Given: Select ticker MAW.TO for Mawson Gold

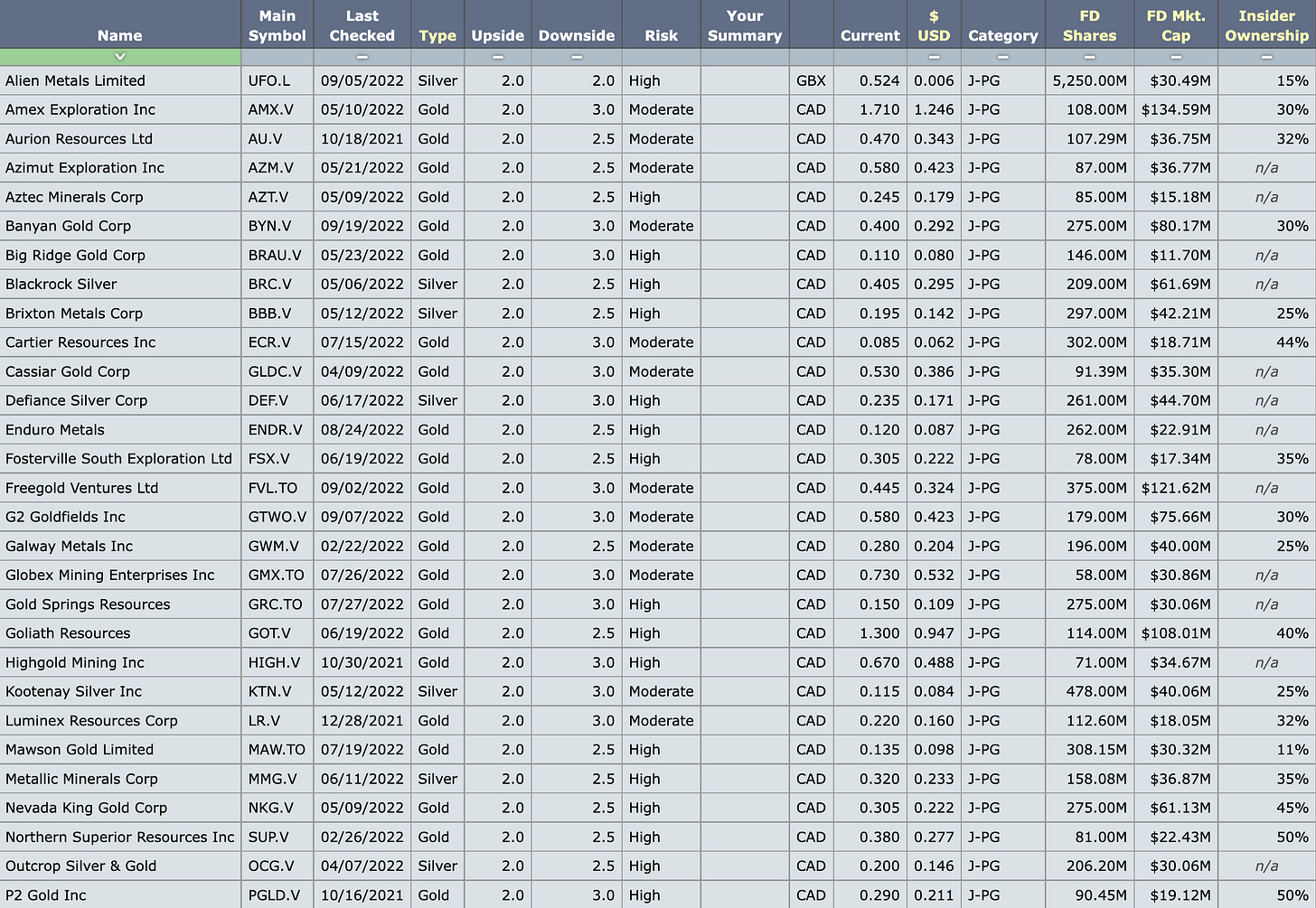Looking at the screenshot, I should point(277,749).
